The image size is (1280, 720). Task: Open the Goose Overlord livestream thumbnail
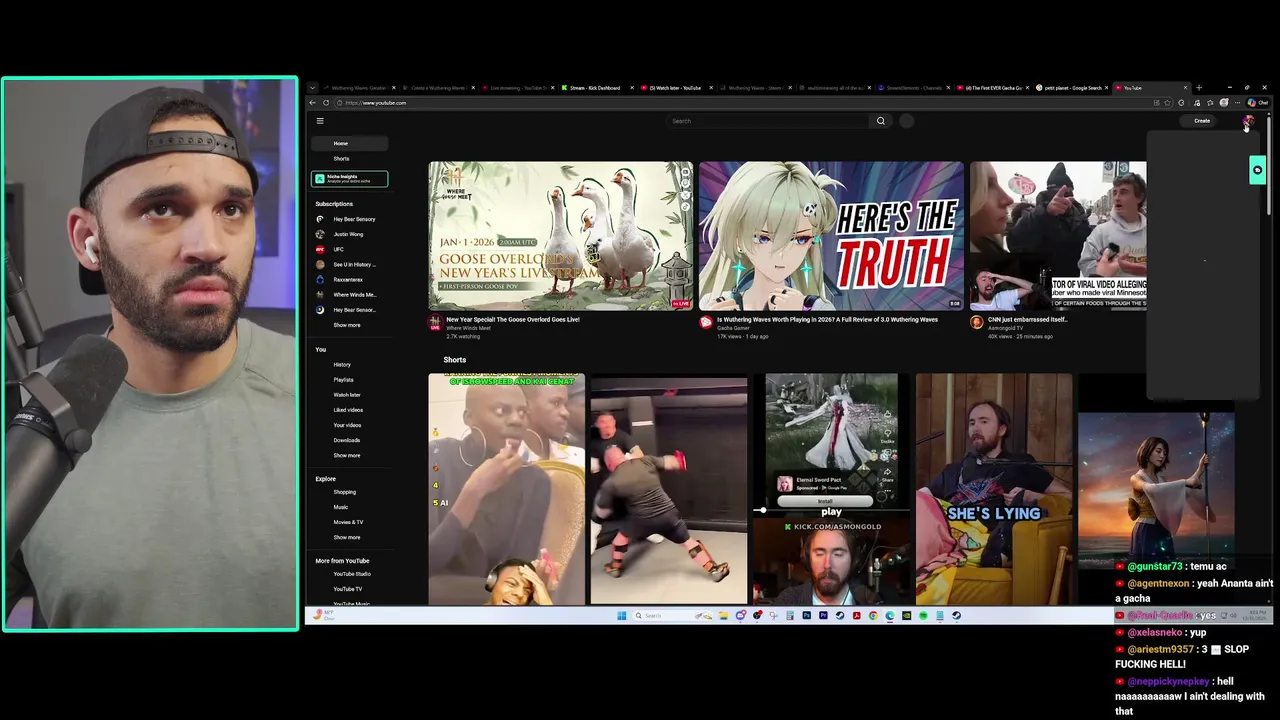[x=560, y=236]
